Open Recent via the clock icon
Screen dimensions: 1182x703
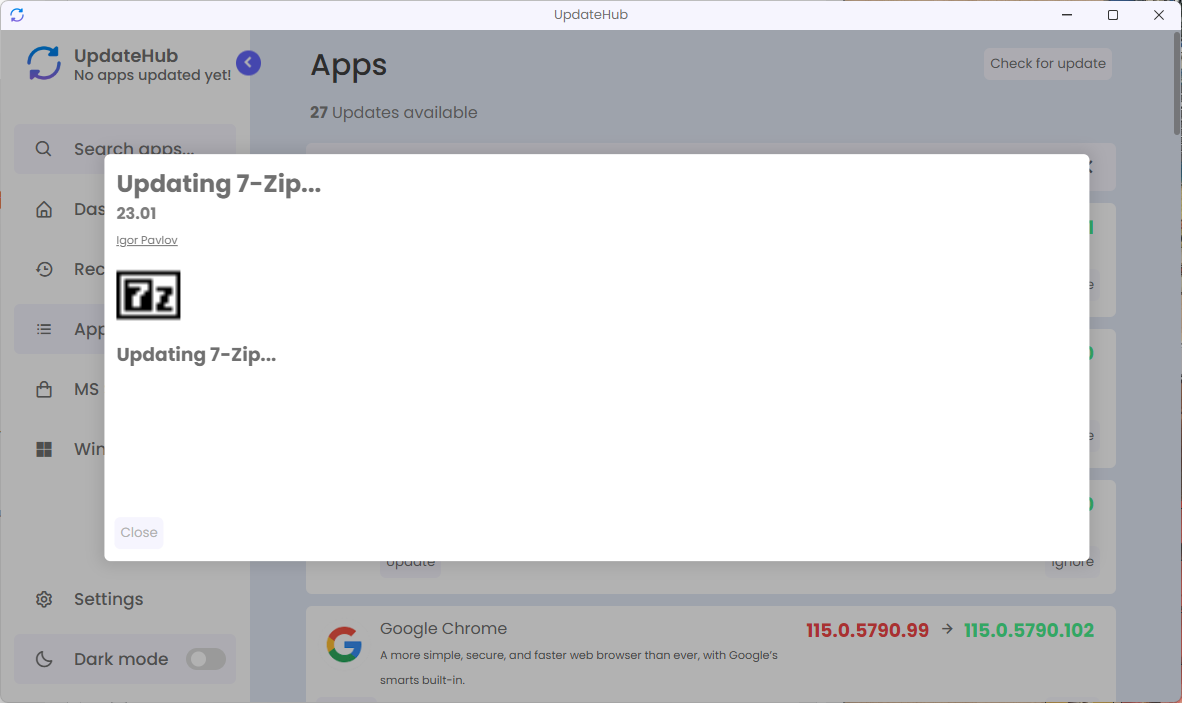[x=44, y=269]
